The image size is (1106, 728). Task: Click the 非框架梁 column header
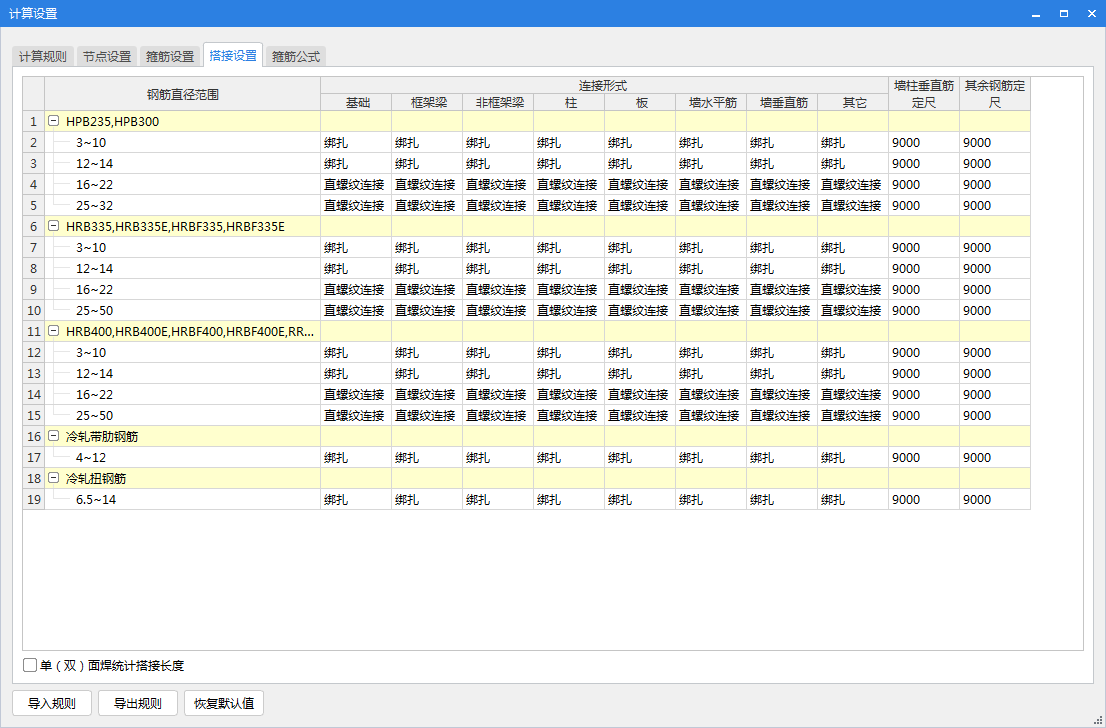pyautogui.click(x=498, y=102)
